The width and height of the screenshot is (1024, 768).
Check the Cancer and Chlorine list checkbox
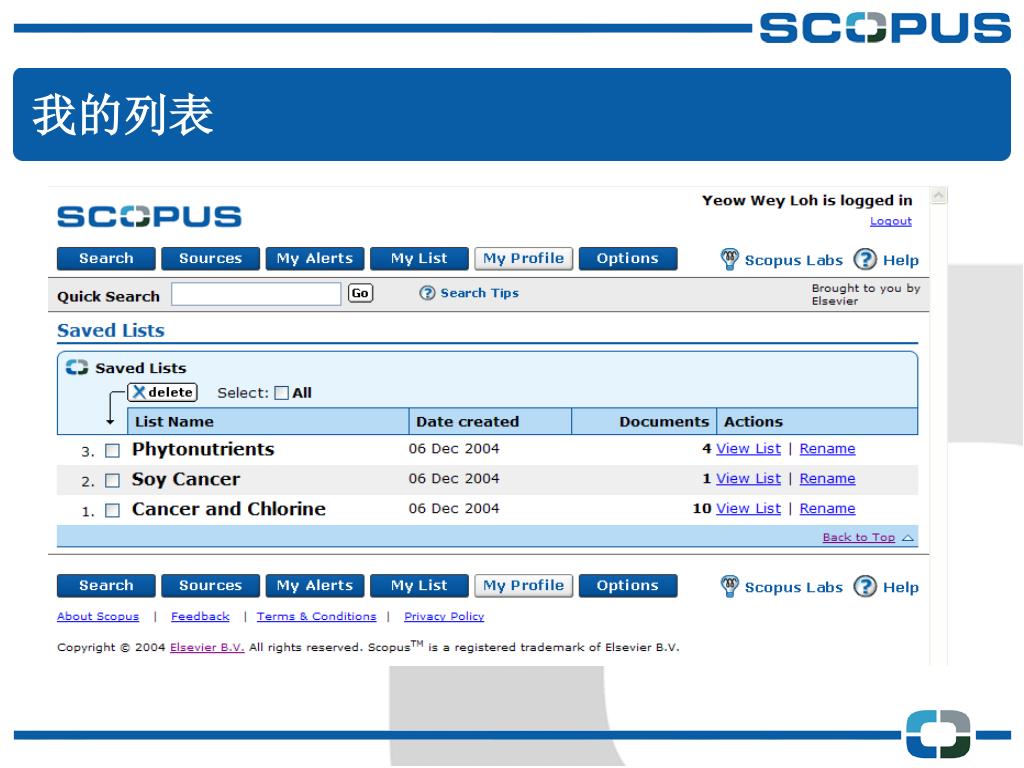pyautogui.click(x=112, y=511)
